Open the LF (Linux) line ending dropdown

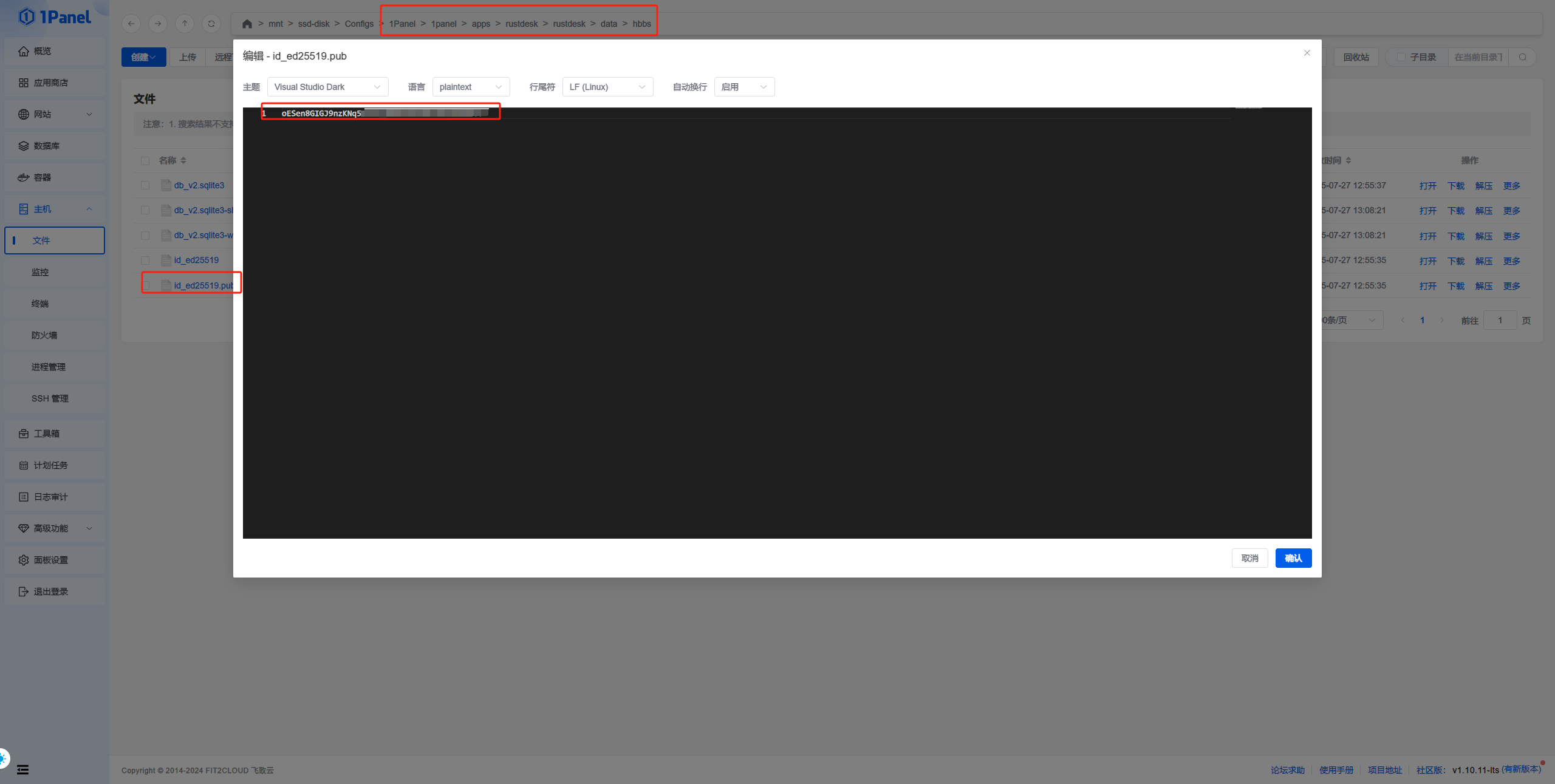607,87
